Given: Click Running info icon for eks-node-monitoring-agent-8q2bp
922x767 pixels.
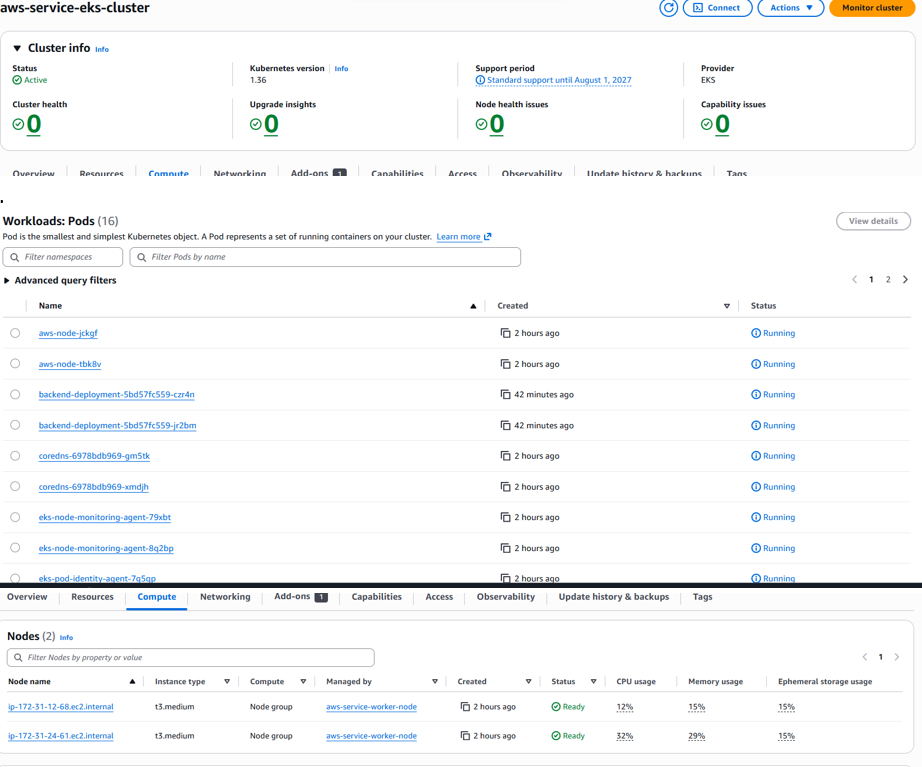Looking at the screenshot, I should pyautogui.click(x=756, y=548).
